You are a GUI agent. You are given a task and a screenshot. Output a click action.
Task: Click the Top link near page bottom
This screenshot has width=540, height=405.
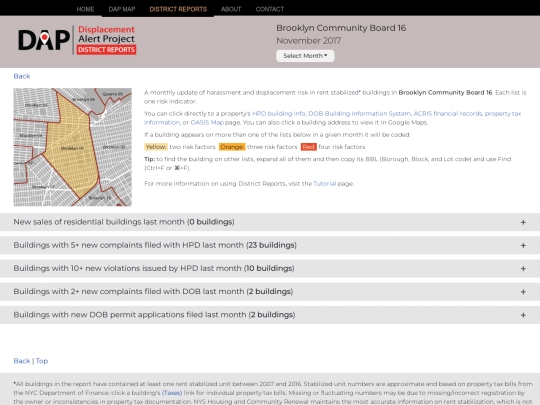coord(42,361)
